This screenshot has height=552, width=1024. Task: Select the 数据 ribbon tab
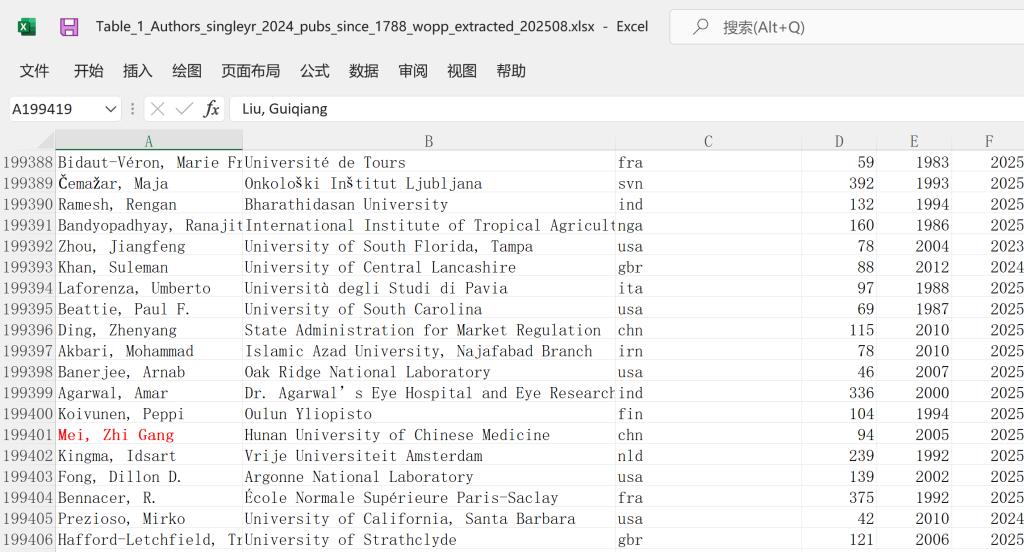point(363,71)
